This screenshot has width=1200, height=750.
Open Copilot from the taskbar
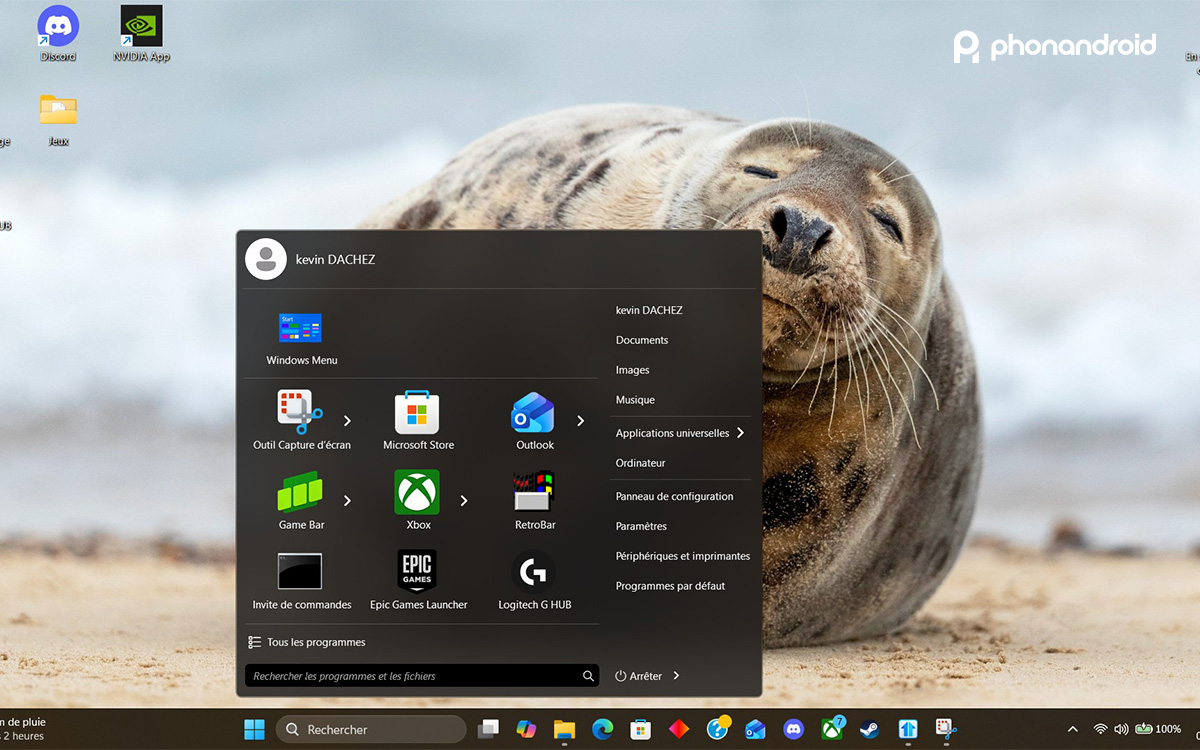[x=526, y=729]
